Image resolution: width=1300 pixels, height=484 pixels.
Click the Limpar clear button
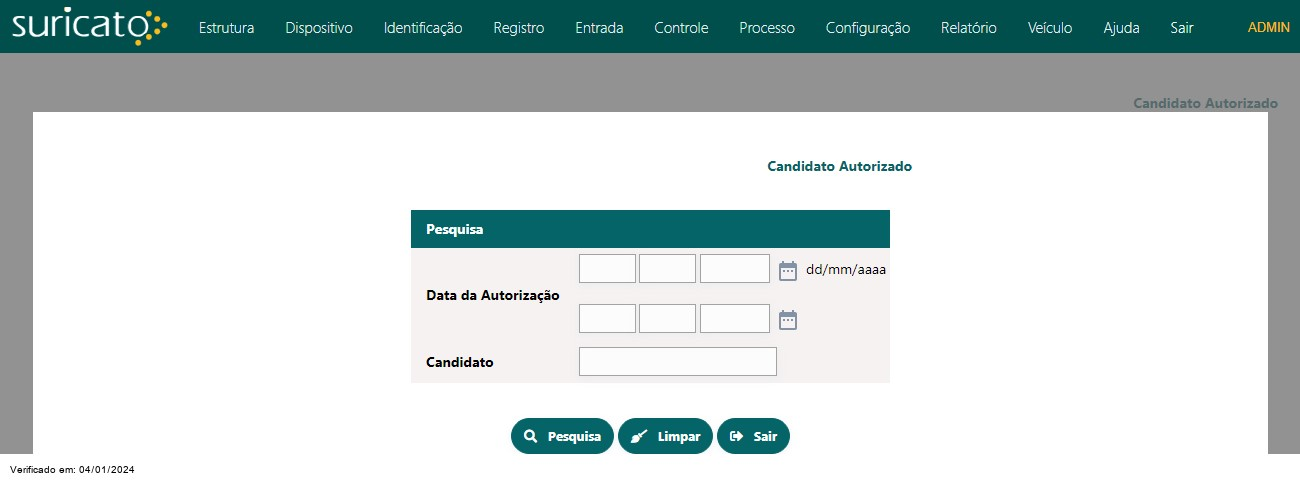(x=665, y=436)
